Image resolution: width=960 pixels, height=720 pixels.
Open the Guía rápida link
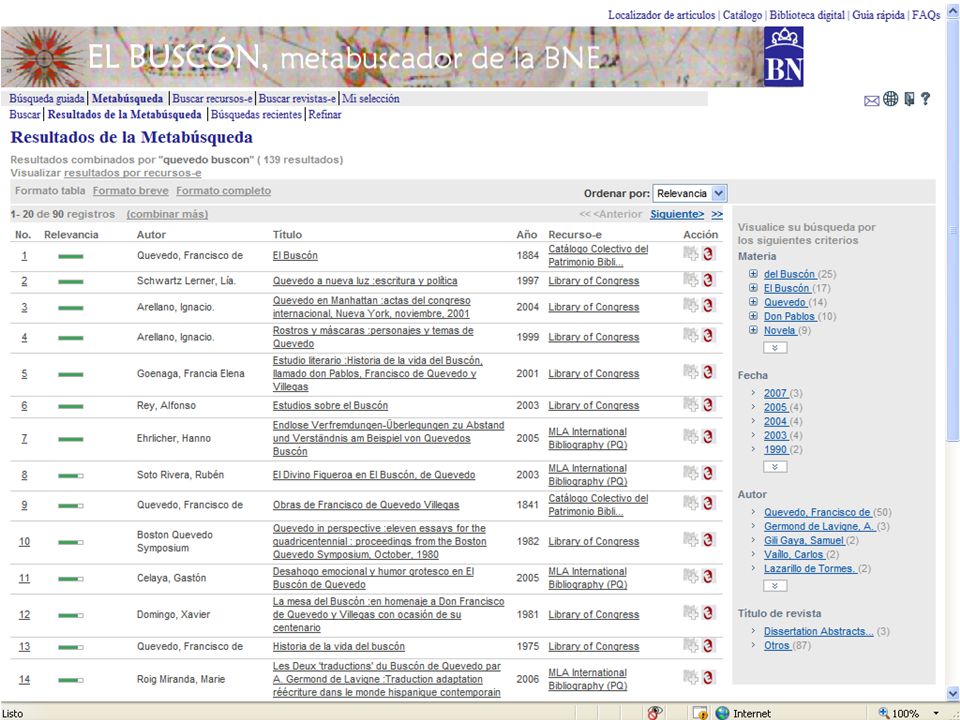[879, 15]
